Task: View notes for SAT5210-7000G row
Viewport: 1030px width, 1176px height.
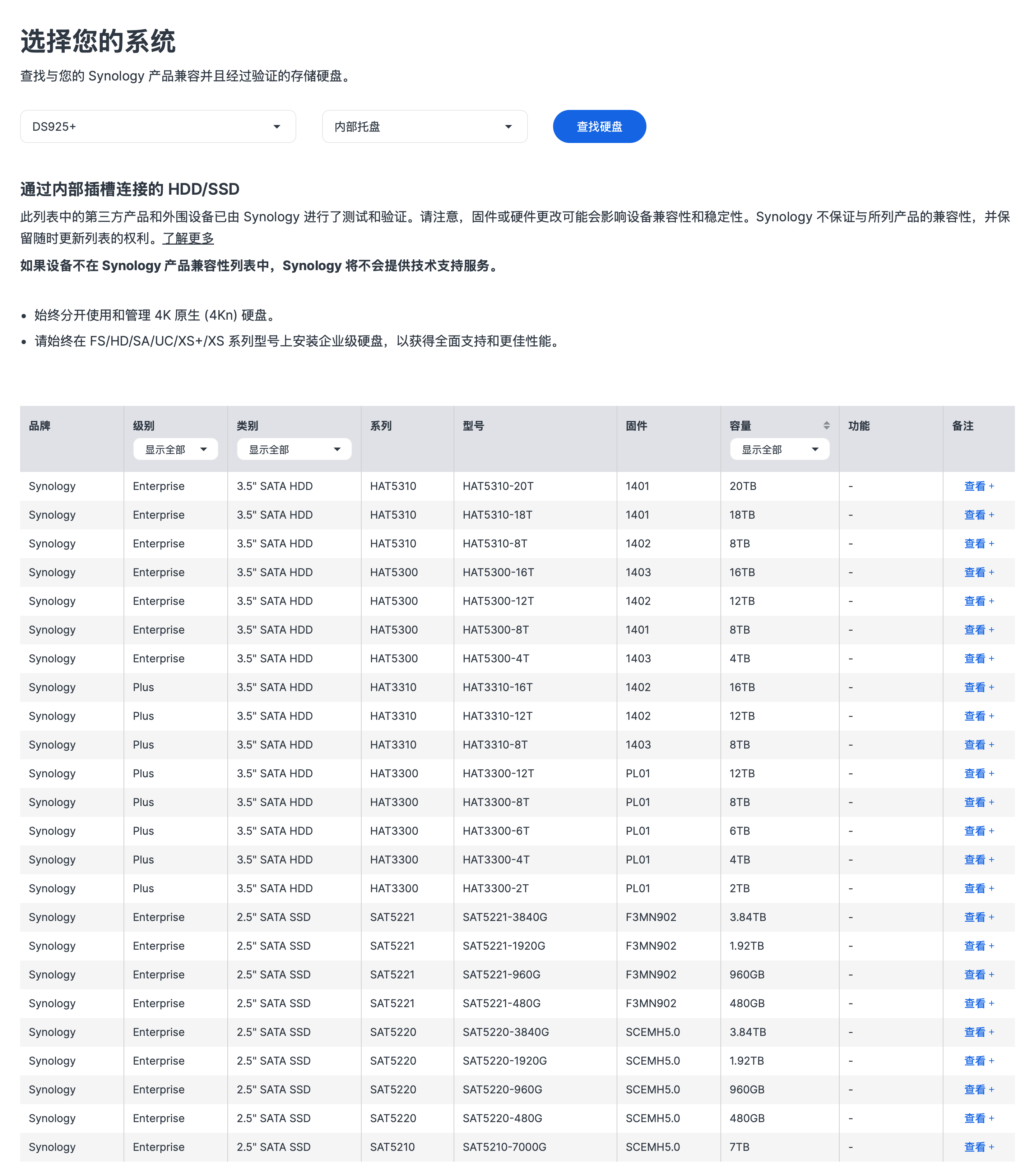Action: click(x=979, y=1147)
